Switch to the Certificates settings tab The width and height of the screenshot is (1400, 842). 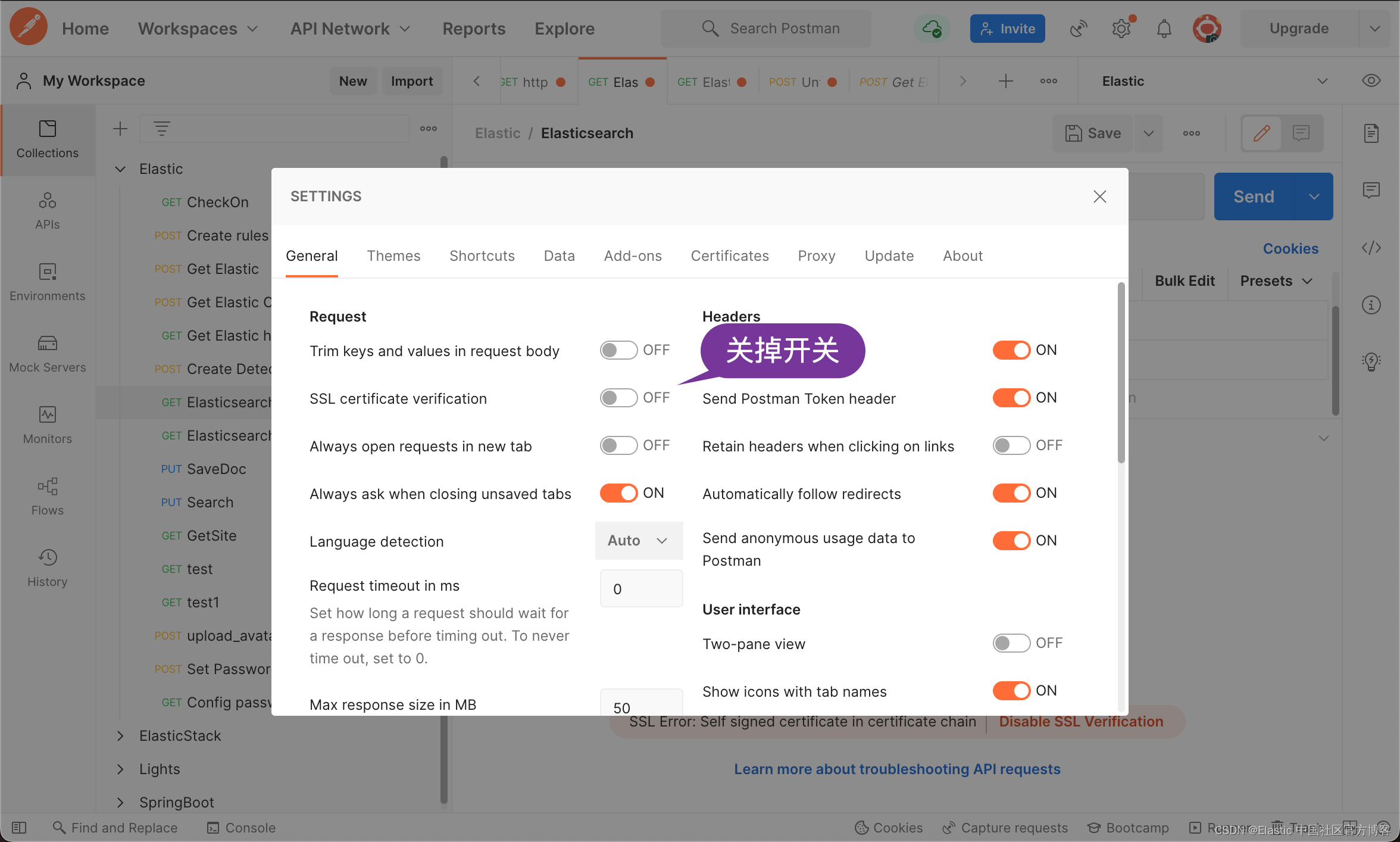point(730,256)
